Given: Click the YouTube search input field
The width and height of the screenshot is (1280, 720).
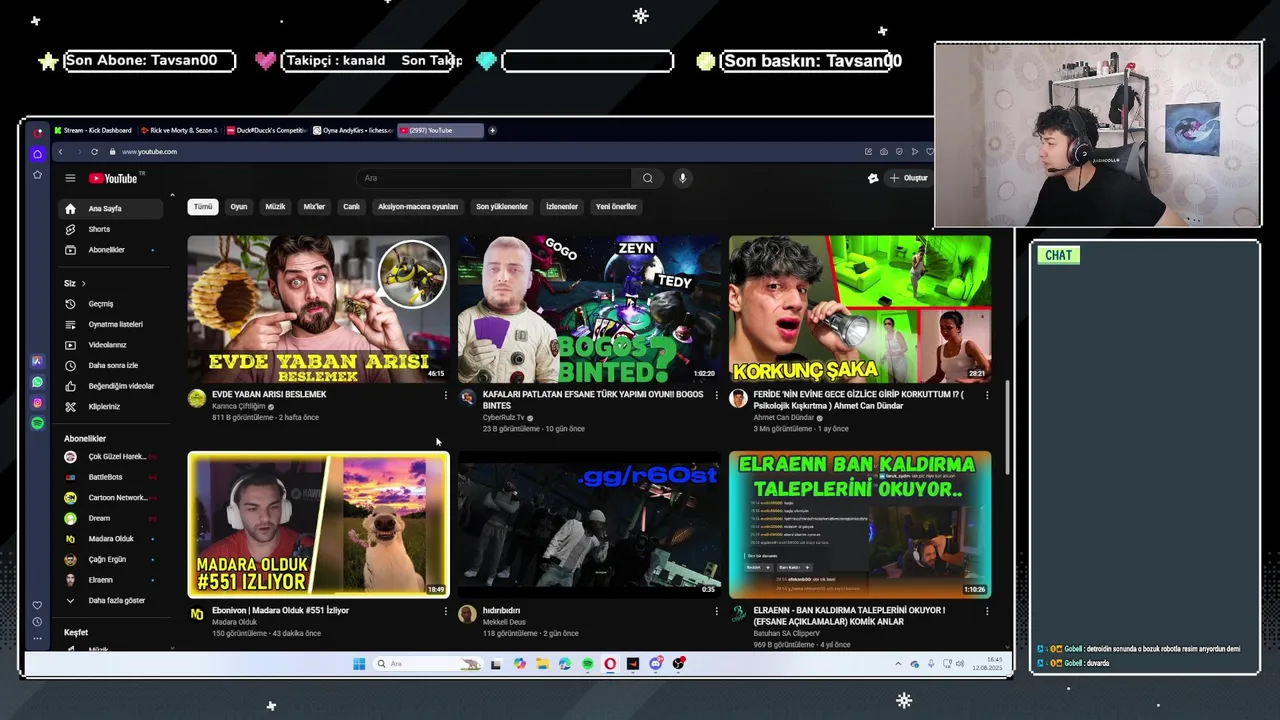Looking at the screenshot, I should tap(494, 178).
